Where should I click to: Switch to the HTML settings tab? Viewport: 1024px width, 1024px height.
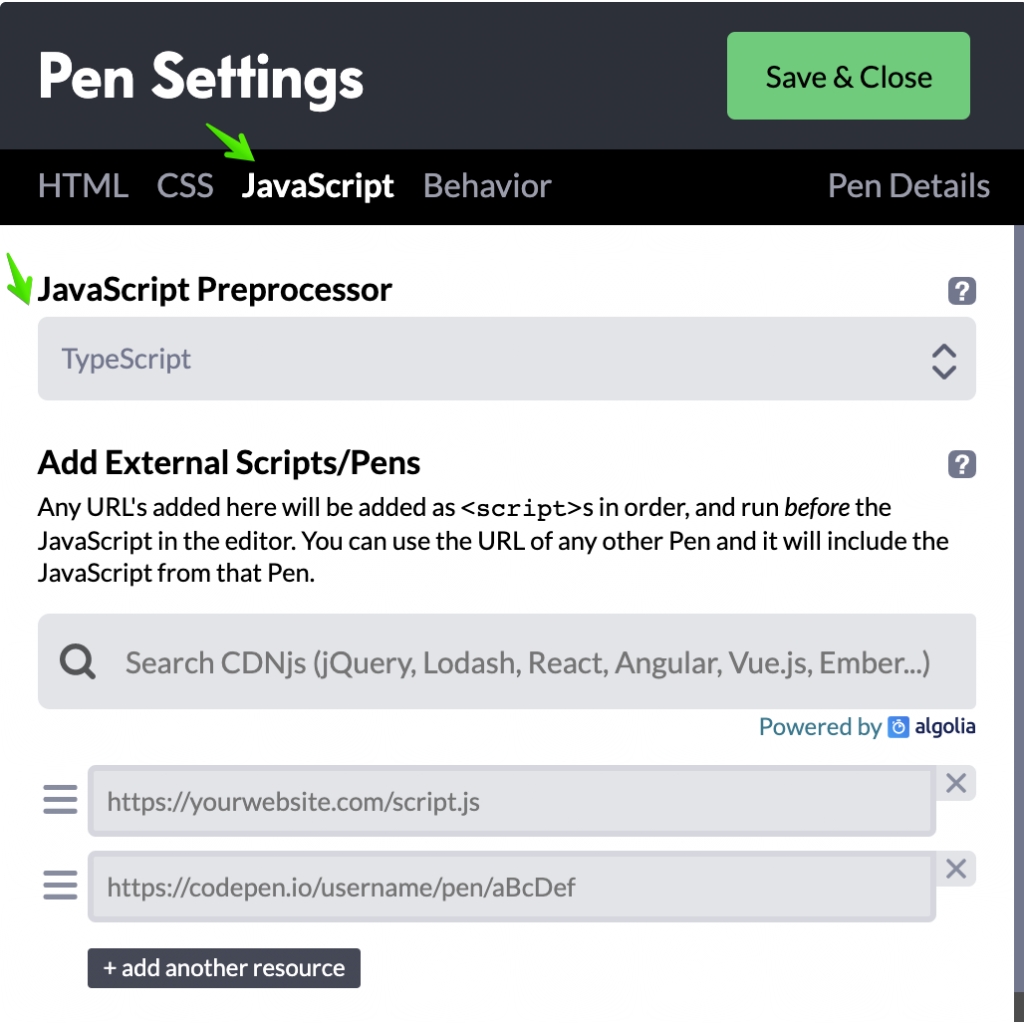point(83,186)
